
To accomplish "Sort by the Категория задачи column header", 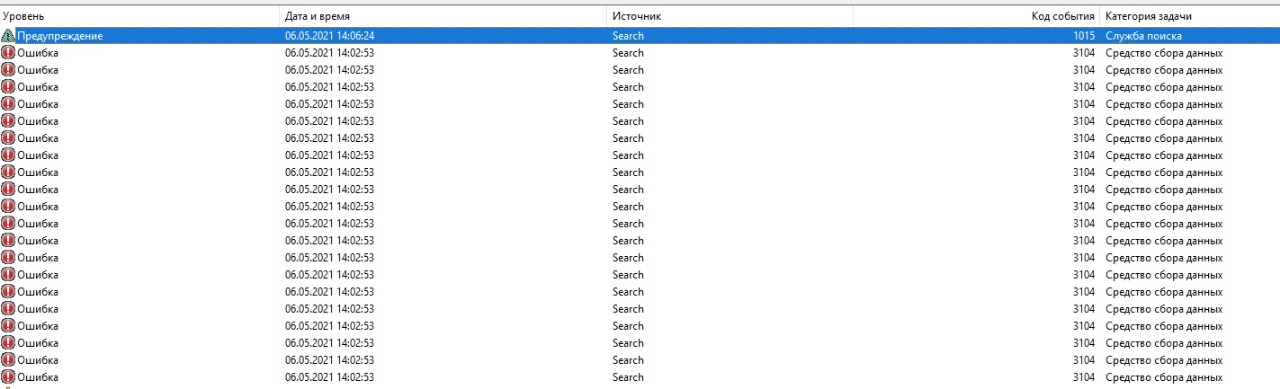I will click(x=1189, y=16).
